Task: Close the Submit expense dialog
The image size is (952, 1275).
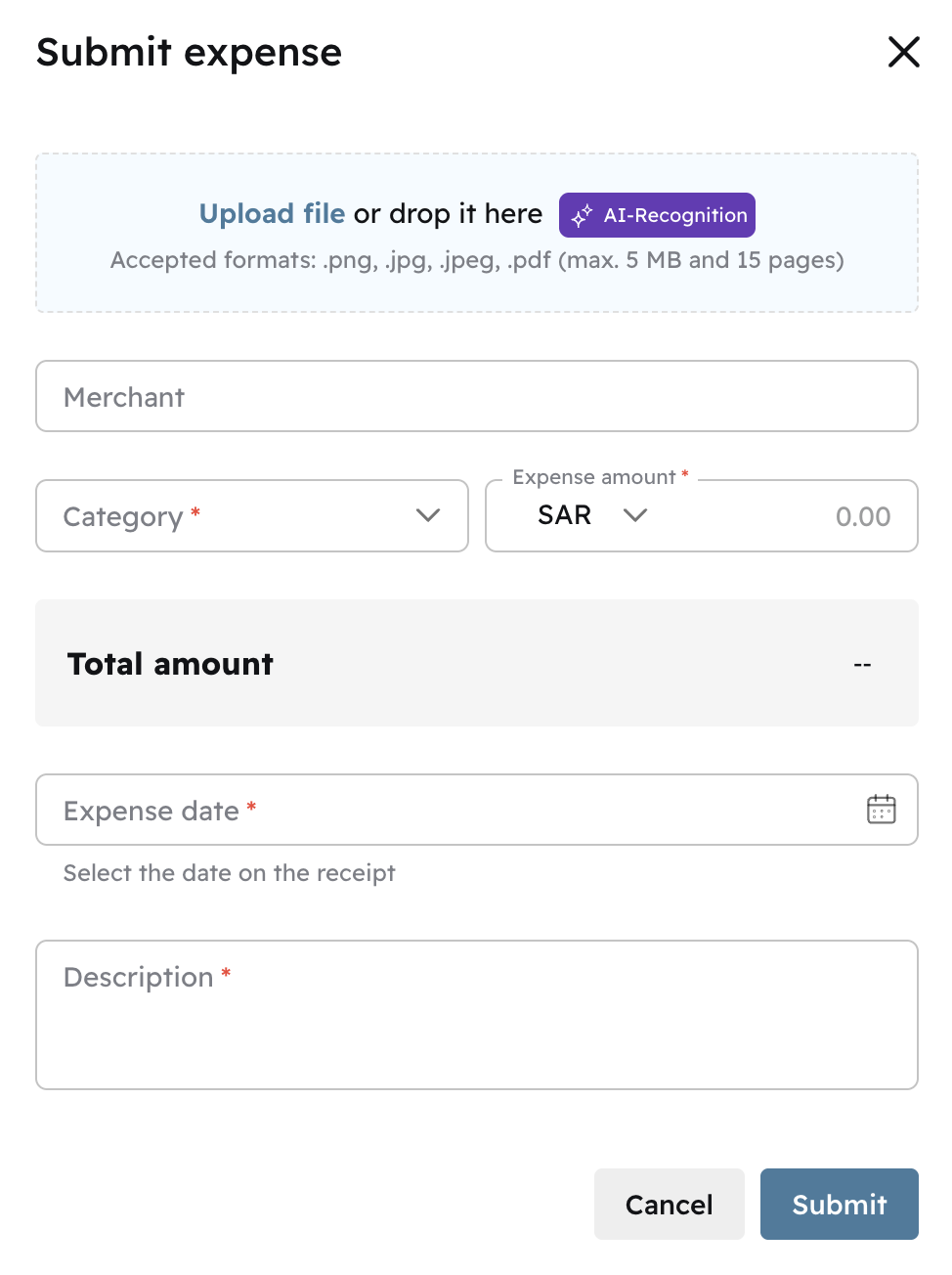Action: coord(903,52)
